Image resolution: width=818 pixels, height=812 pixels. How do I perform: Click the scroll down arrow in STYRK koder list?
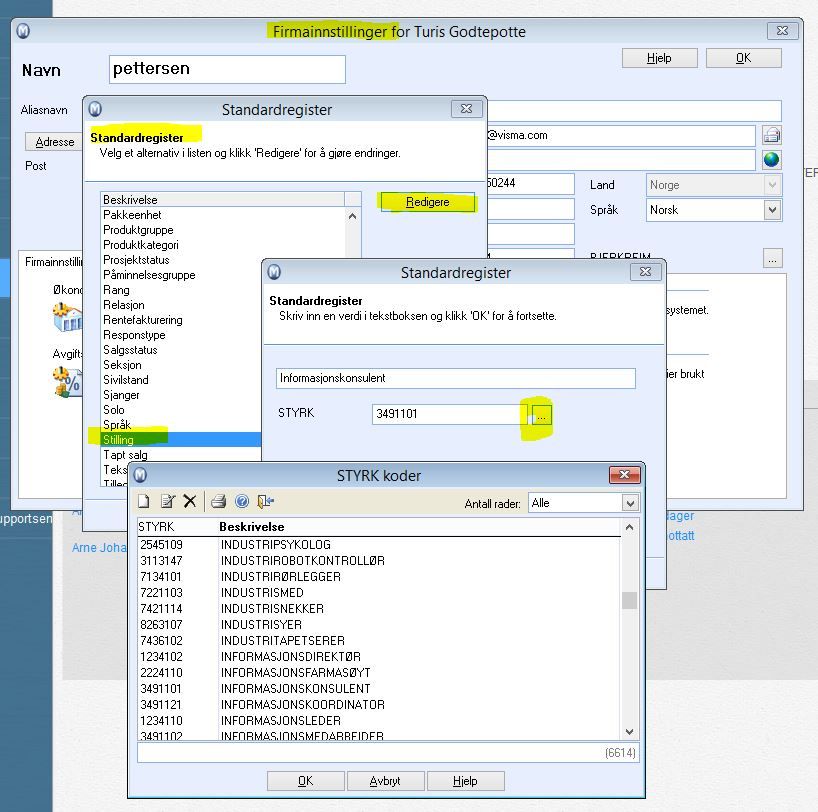click(630, 732)
